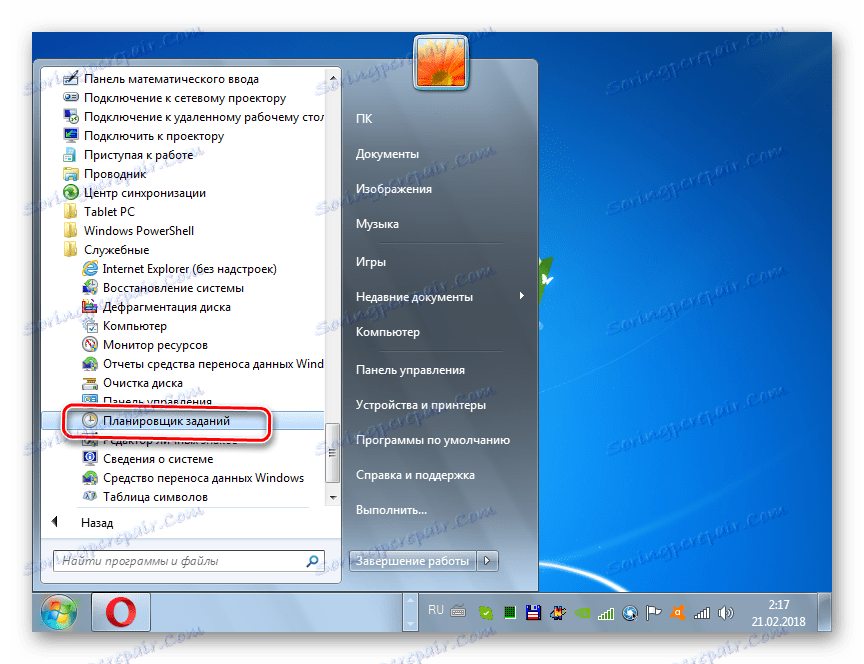This screenshot has height=664, width=864.
Task: Click the programs list scroll-up arrow
Action: click(333, 78)
